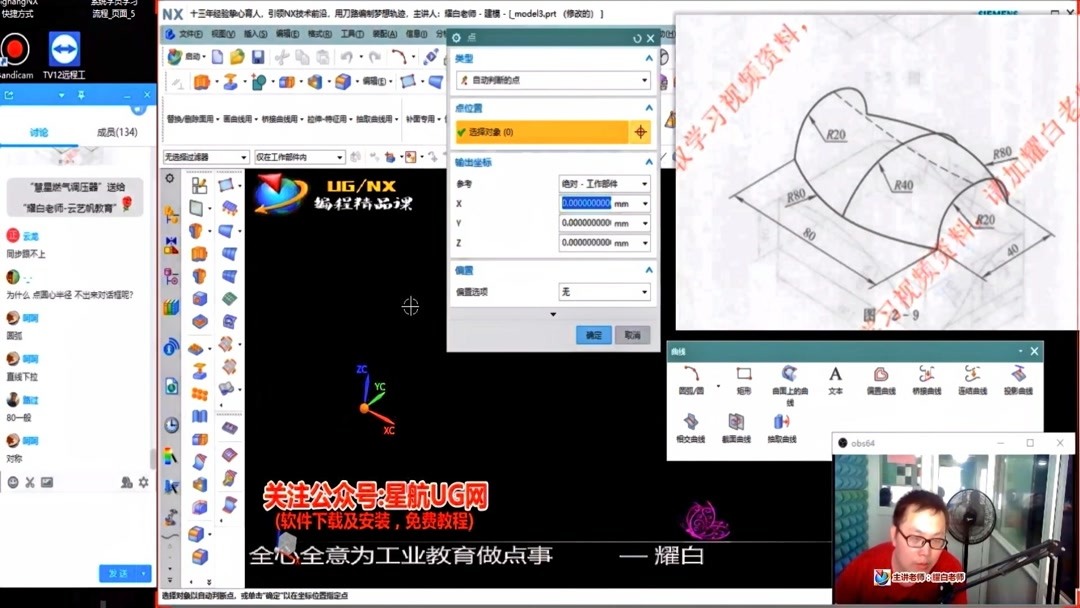
Task: Click the 确定 button to confirm the point
Action: [594, 335]
